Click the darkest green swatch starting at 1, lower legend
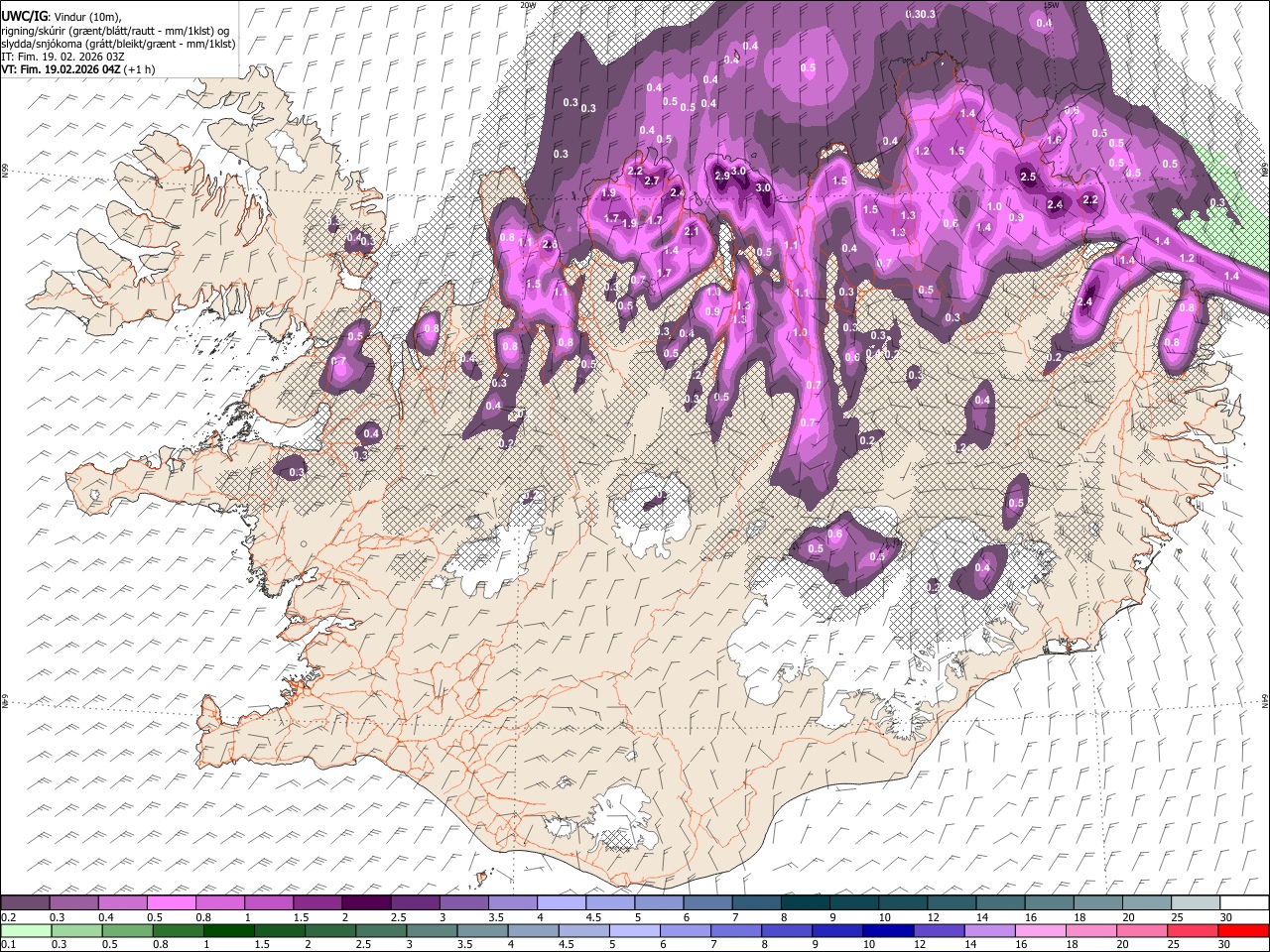This screenshot has height=952, width=1270. tap(228, 930)
